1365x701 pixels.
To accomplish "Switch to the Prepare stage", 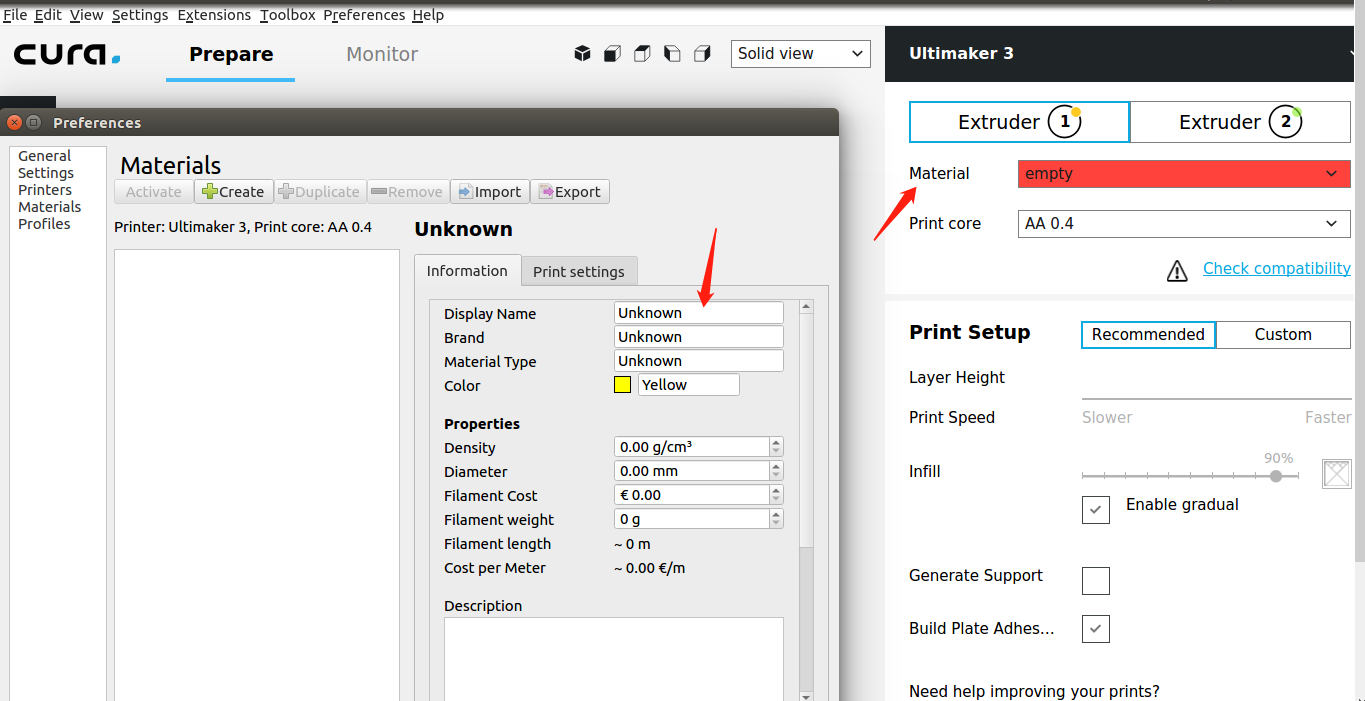I will pyautogui.click(x=231, y=55).
